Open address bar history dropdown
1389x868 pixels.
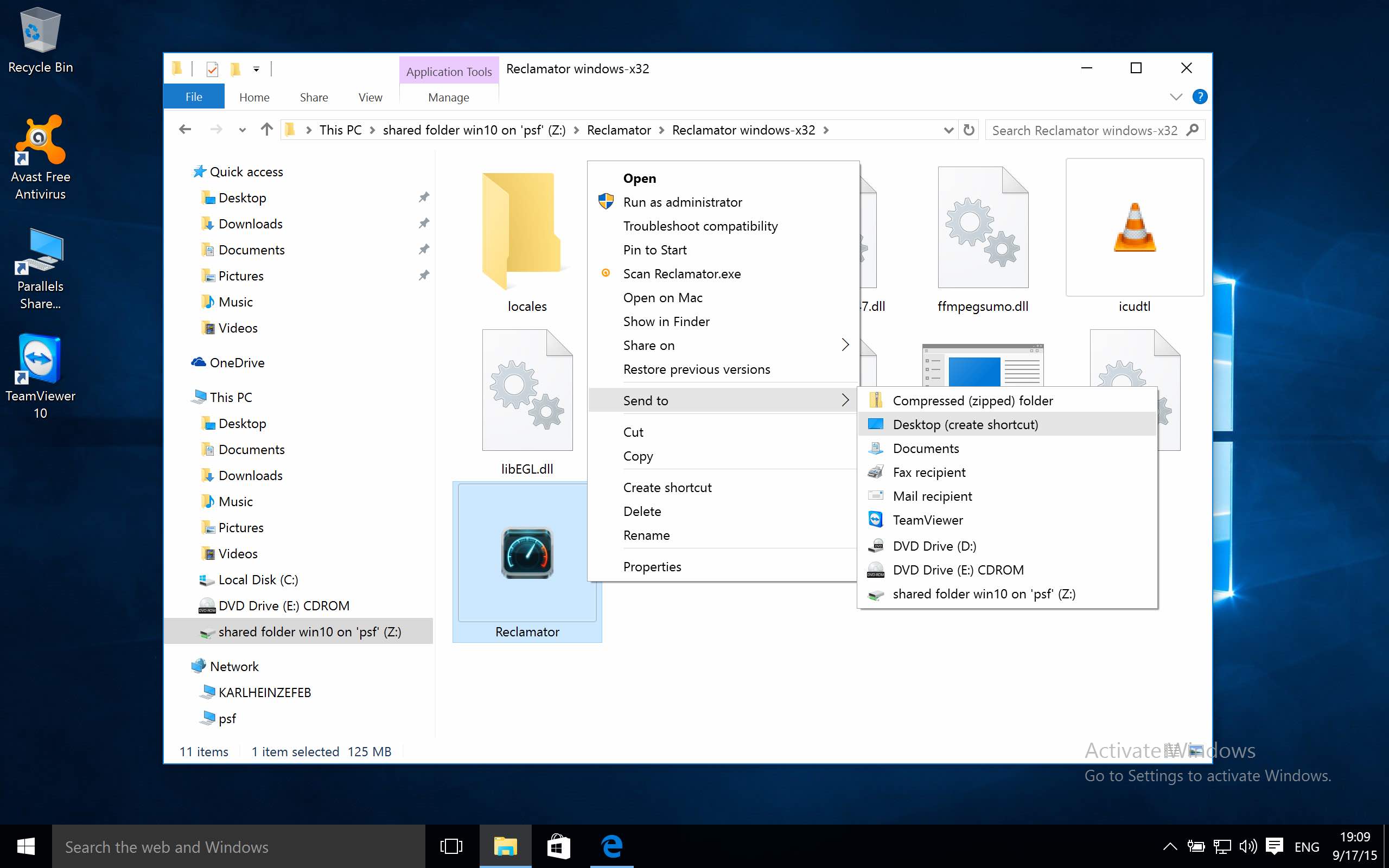click(x=948, y=130)
